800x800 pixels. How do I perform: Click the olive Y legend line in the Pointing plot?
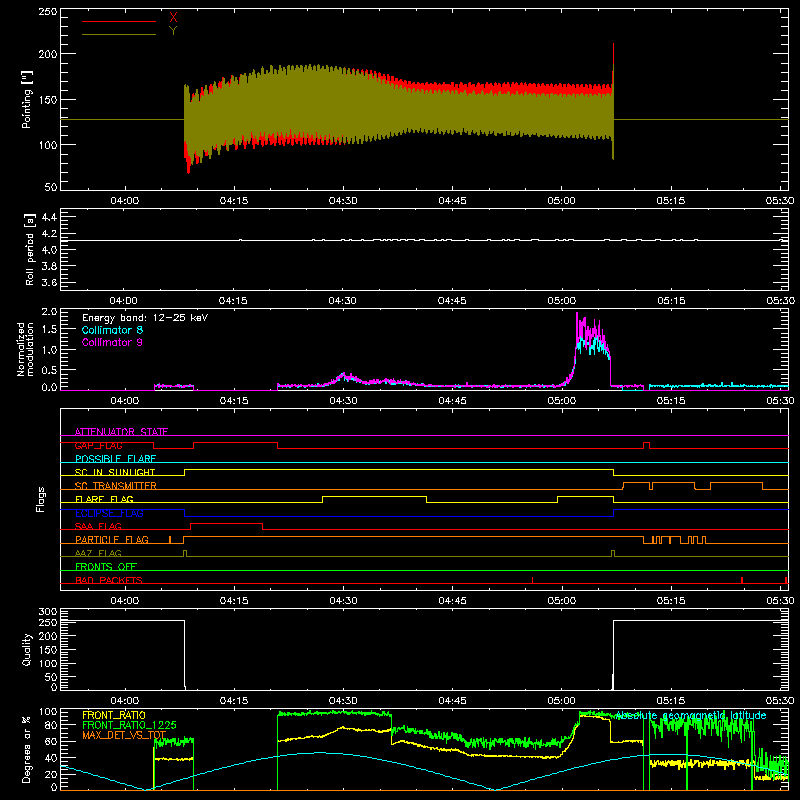119,35
